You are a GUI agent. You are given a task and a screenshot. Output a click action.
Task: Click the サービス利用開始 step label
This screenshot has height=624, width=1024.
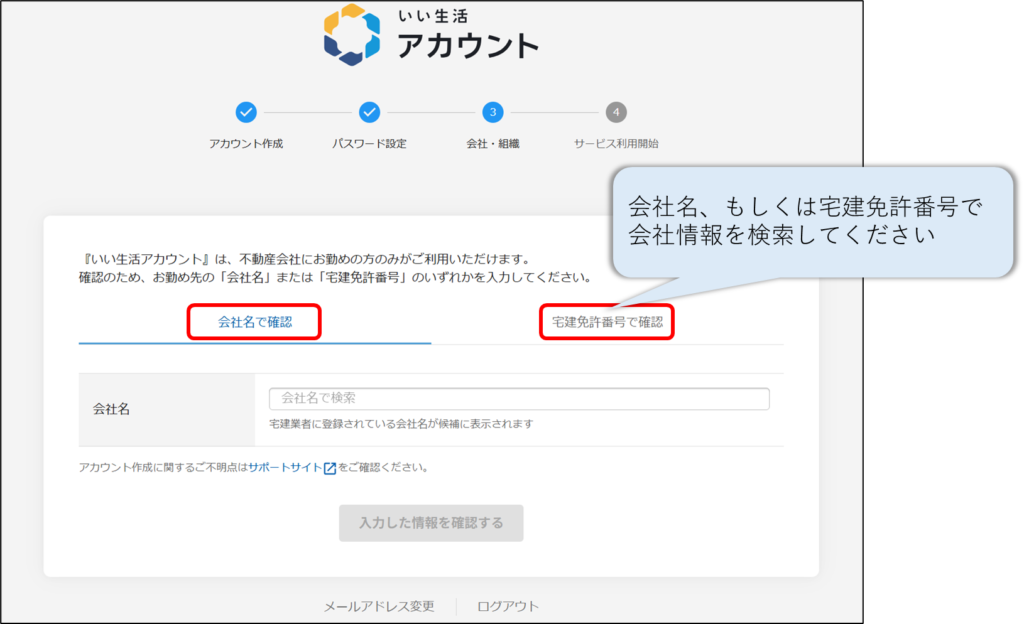pos(616,144)
